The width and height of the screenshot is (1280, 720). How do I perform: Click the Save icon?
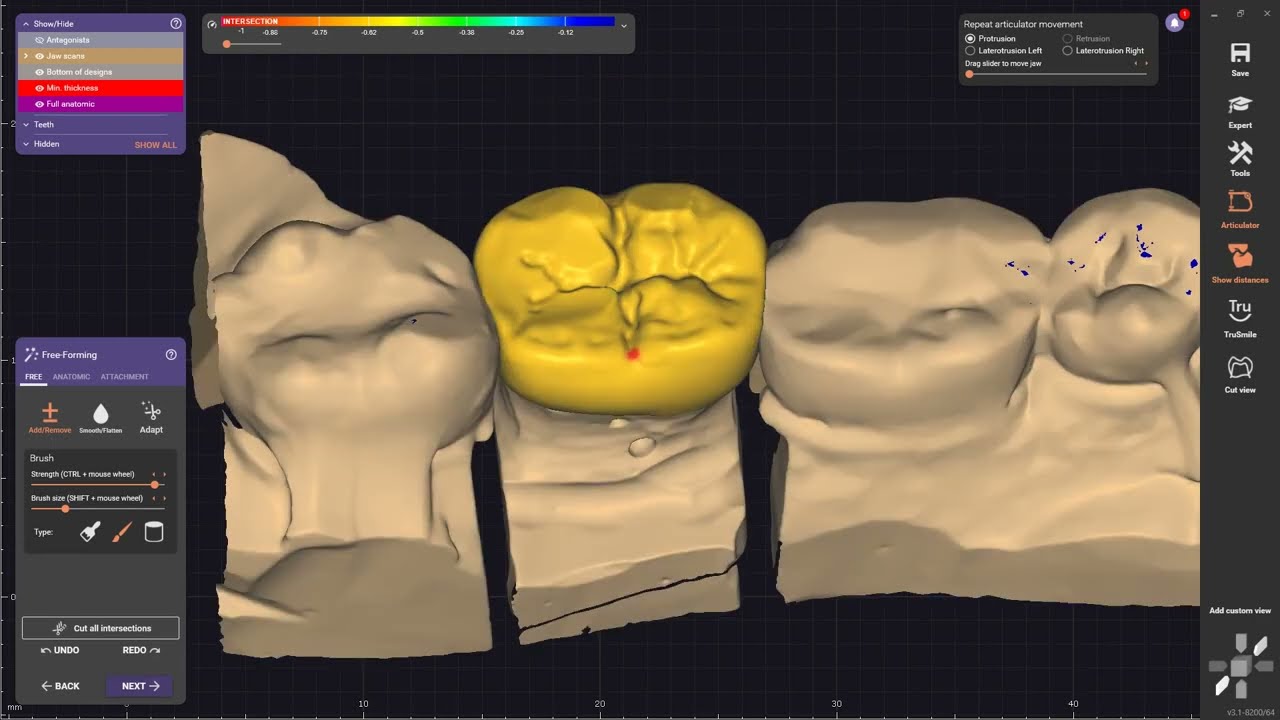[x=1240, y=60]
